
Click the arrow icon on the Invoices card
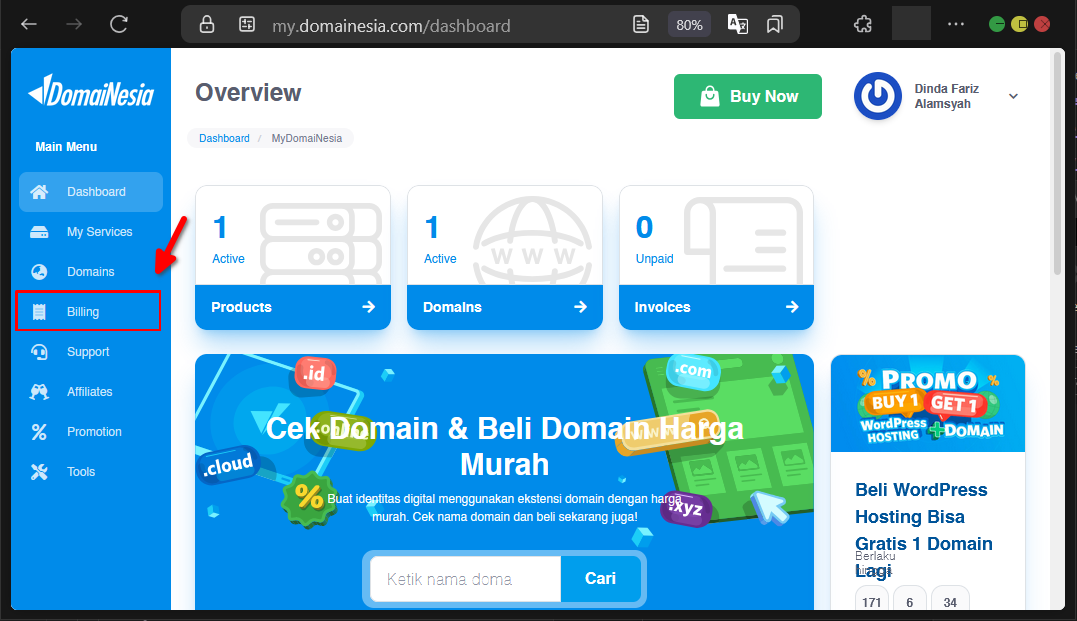[x=791, y=307]
